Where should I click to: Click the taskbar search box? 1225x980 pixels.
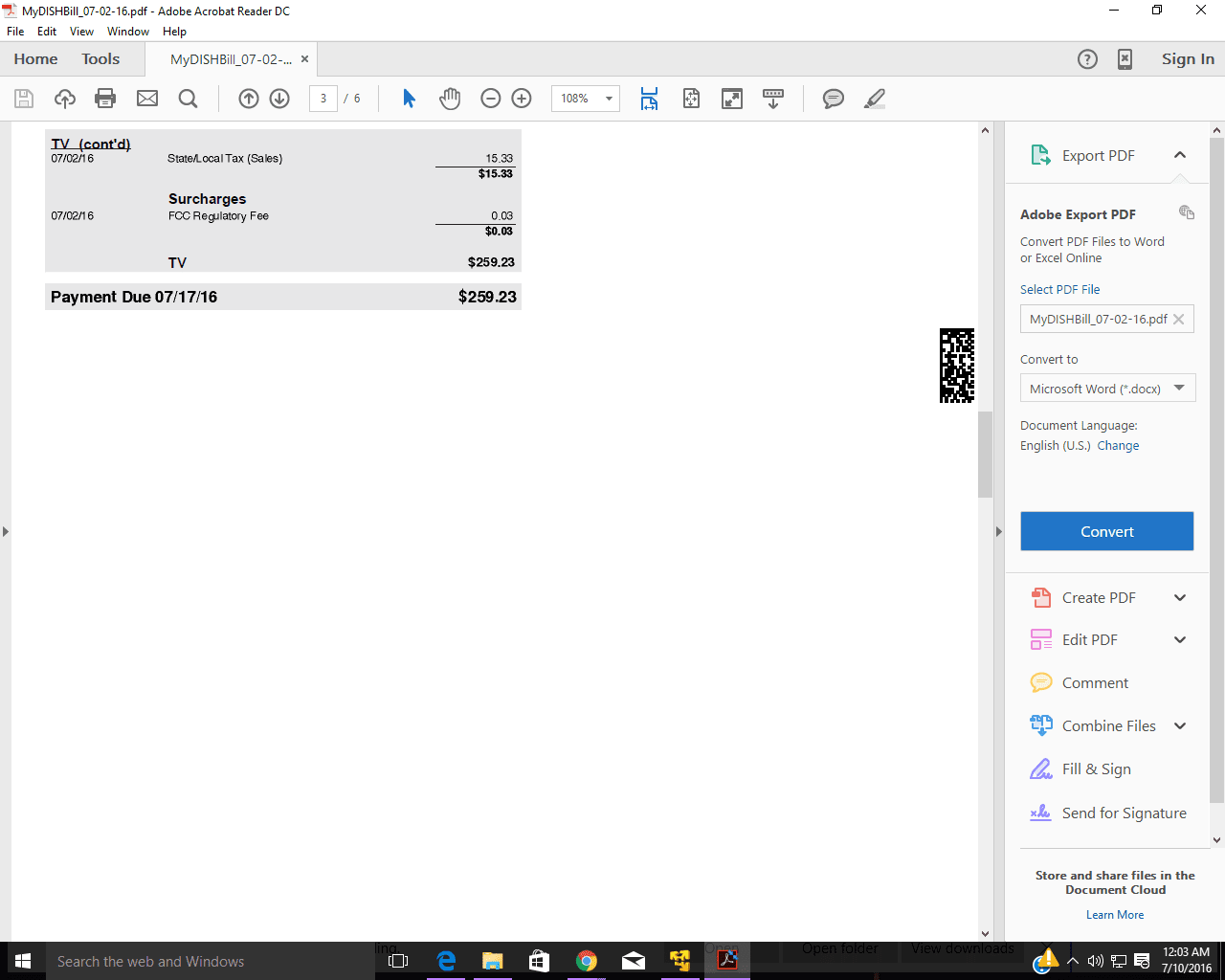tap(211, 961)
